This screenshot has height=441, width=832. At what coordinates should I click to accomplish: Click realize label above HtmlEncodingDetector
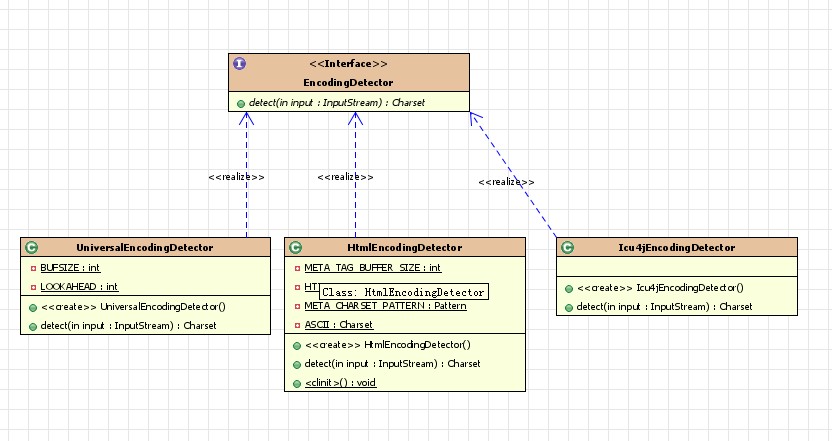click(345, 177)
